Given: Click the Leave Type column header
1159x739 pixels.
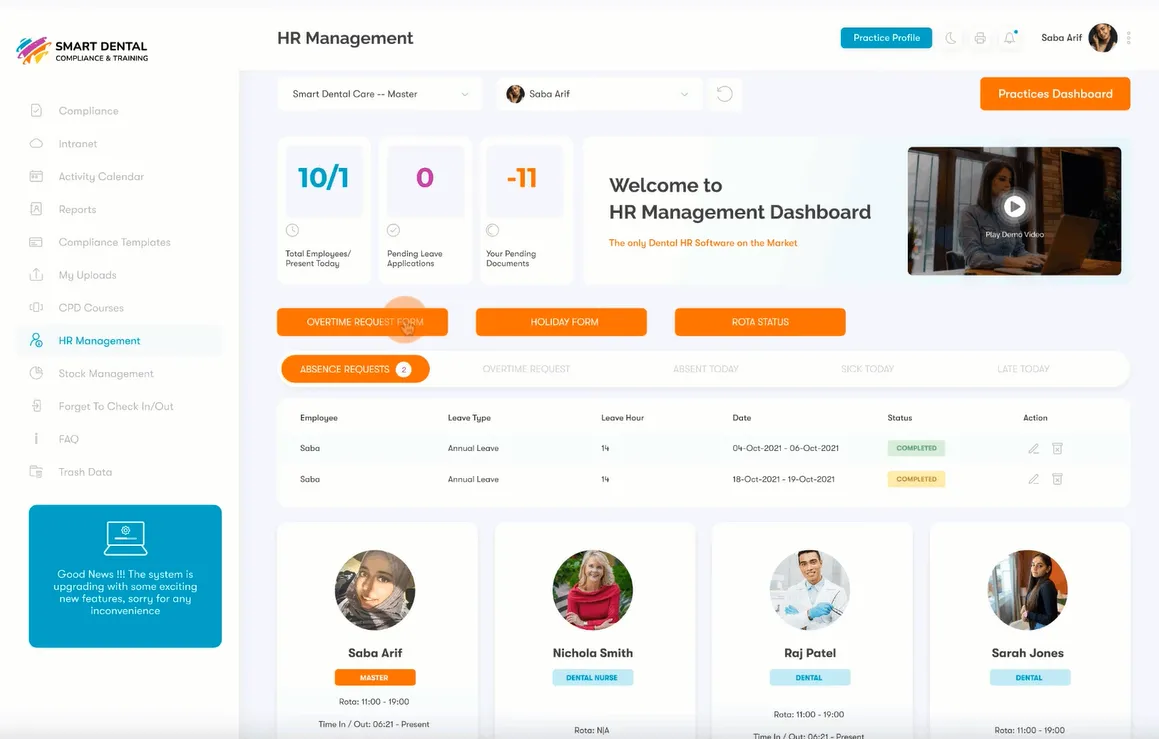Looking at the screenshot, I should click(469, 418).
